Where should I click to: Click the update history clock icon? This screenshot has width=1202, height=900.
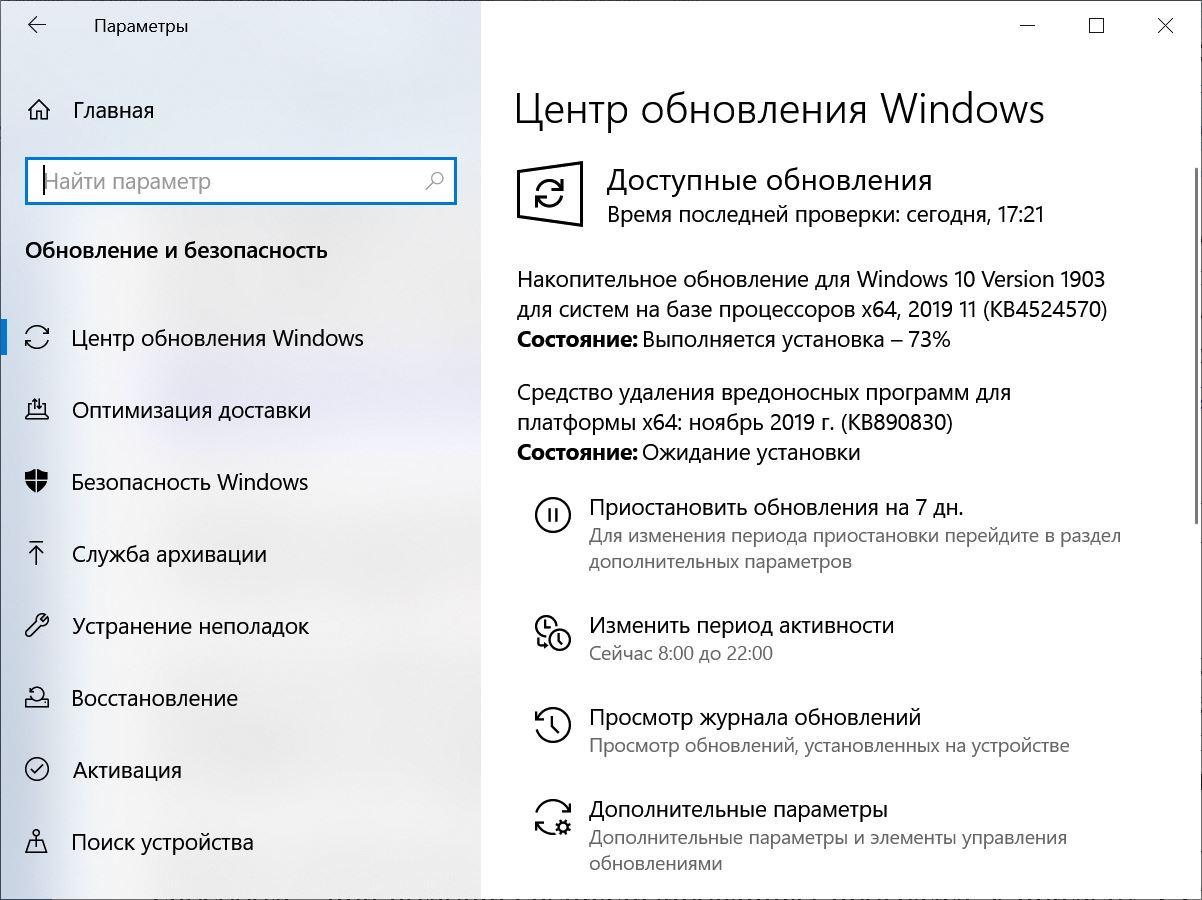552,724
